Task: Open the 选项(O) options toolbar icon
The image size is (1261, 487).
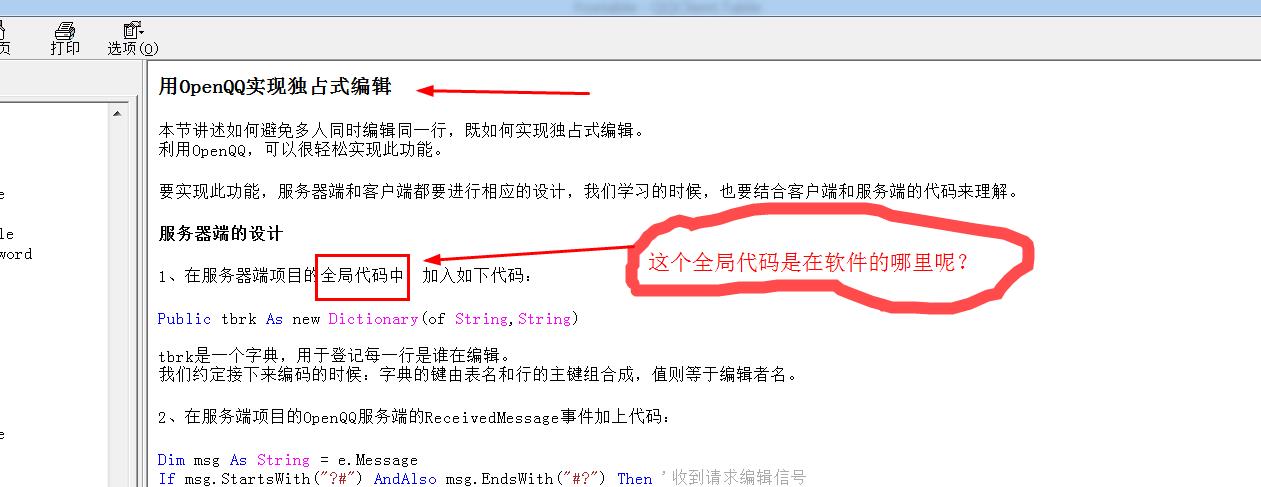Action: (133, 38)
